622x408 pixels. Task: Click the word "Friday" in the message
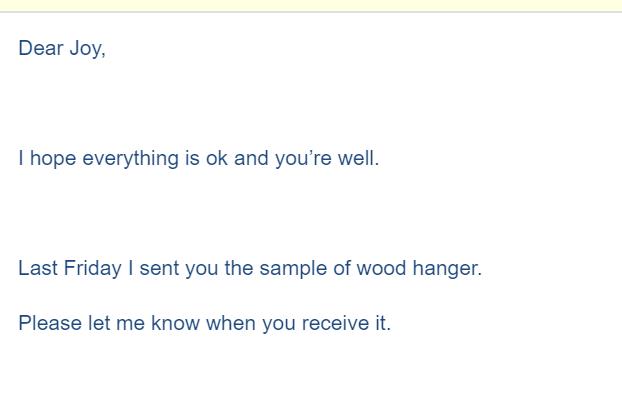[x=93, y=268]
